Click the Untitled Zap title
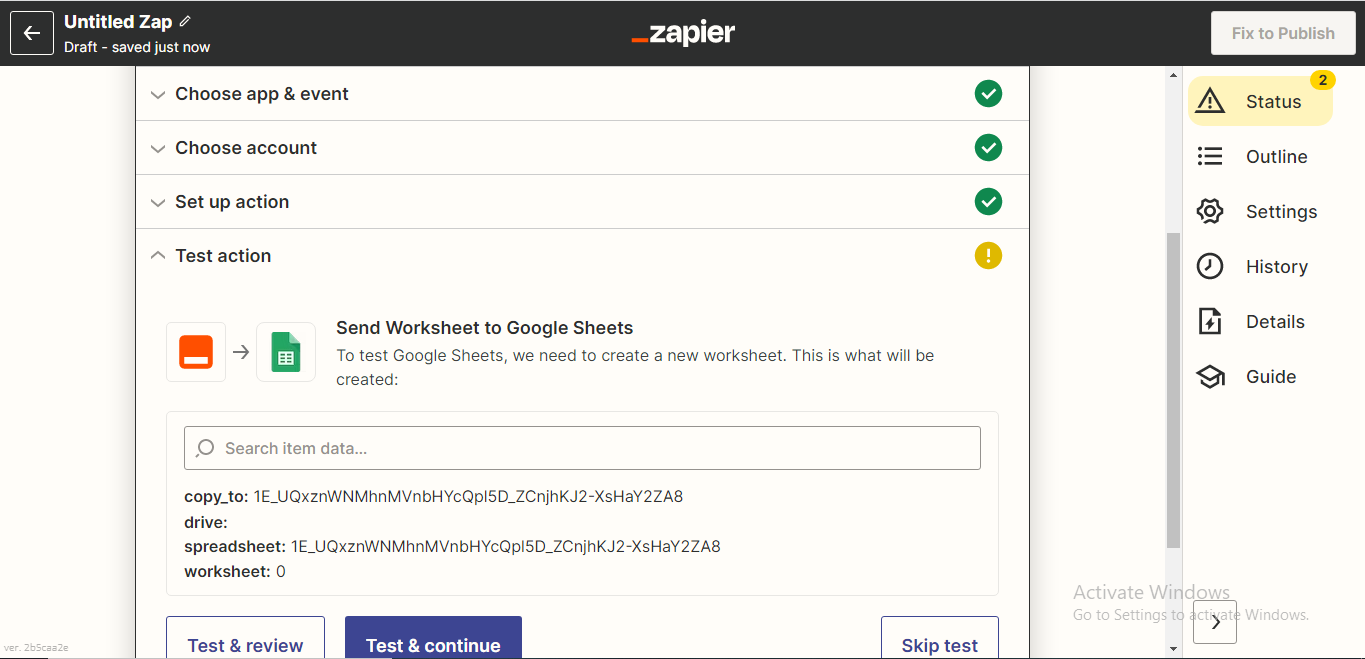 [118, 21]
